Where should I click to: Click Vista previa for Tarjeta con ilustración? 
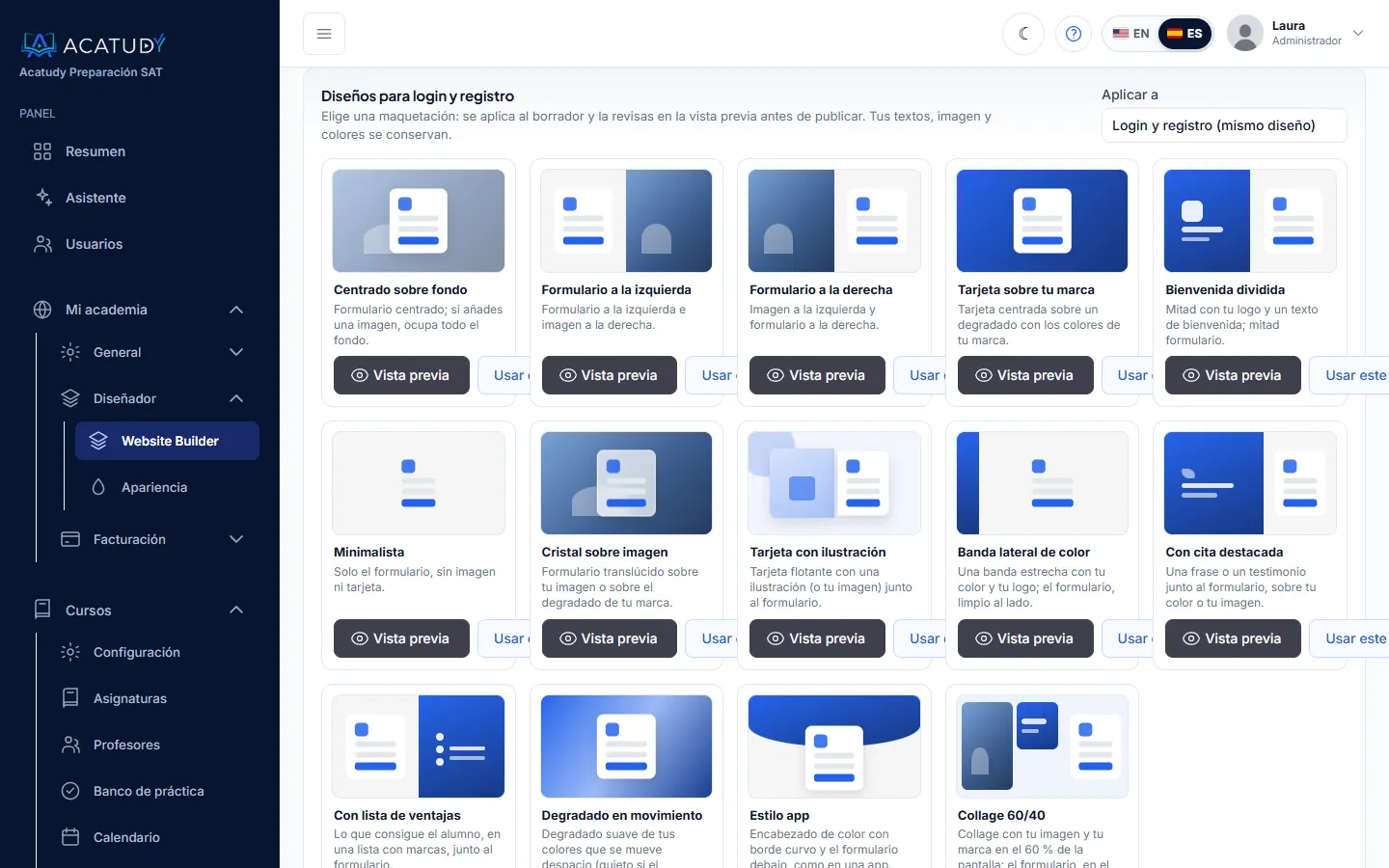point(817,638)
